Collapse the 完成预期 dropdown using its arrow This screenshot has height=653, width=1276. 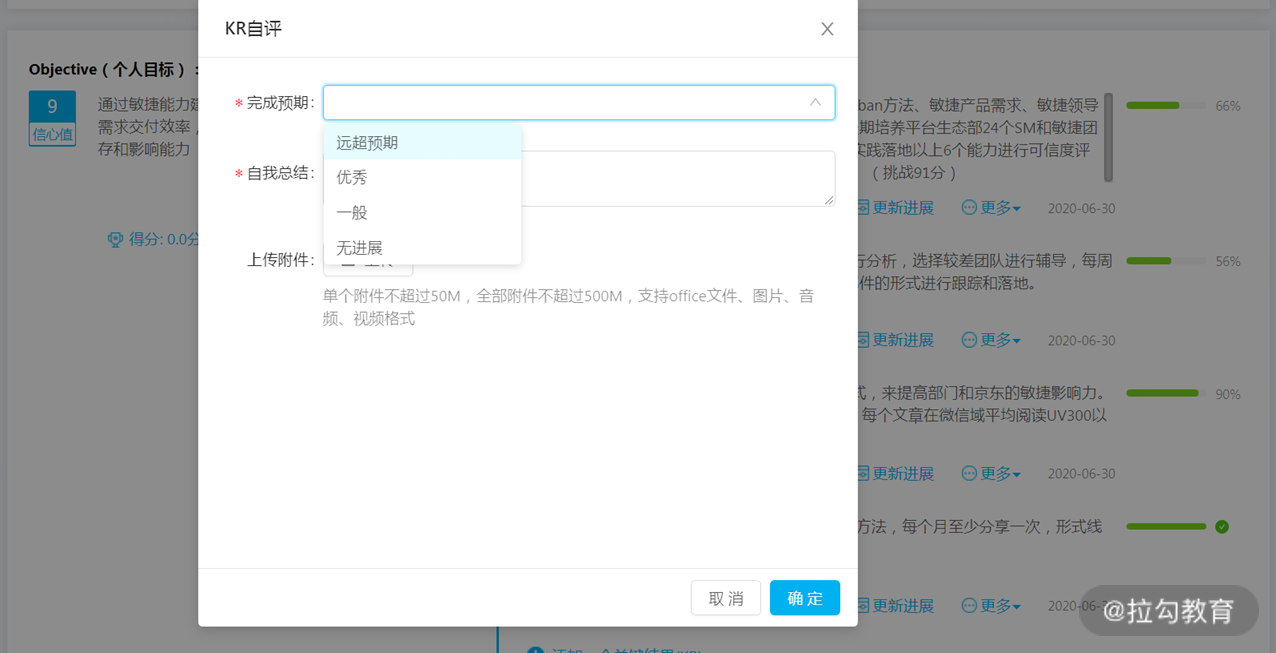pos(815,102)
